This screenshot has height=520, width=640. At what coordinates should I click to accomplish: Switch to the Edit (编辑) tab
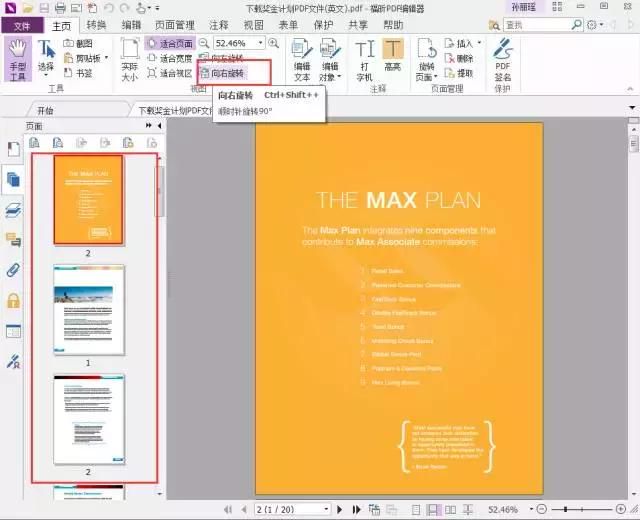point(131,25)
